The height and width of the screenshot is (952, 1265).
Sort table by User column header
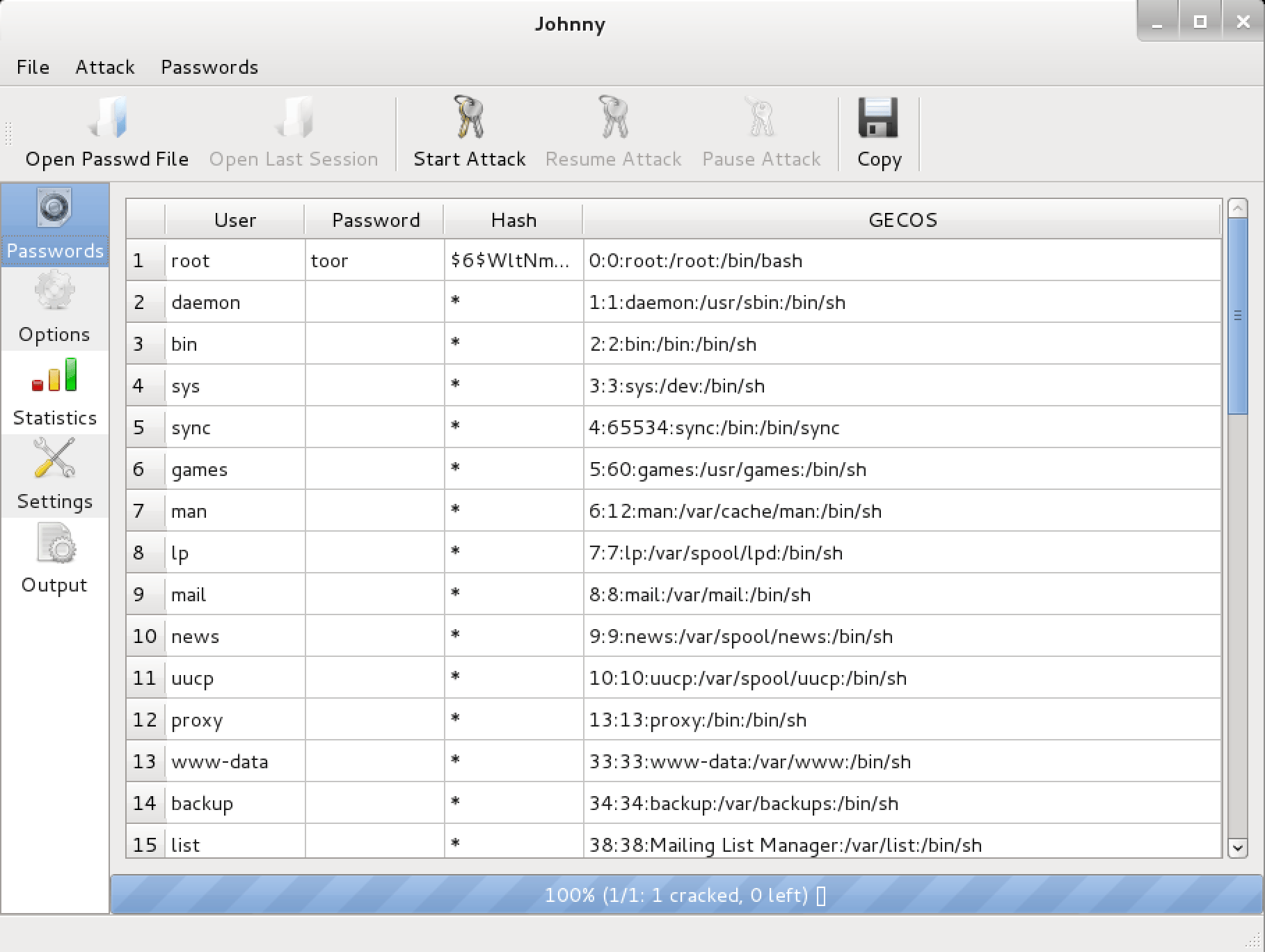click(x=235, y=220)
